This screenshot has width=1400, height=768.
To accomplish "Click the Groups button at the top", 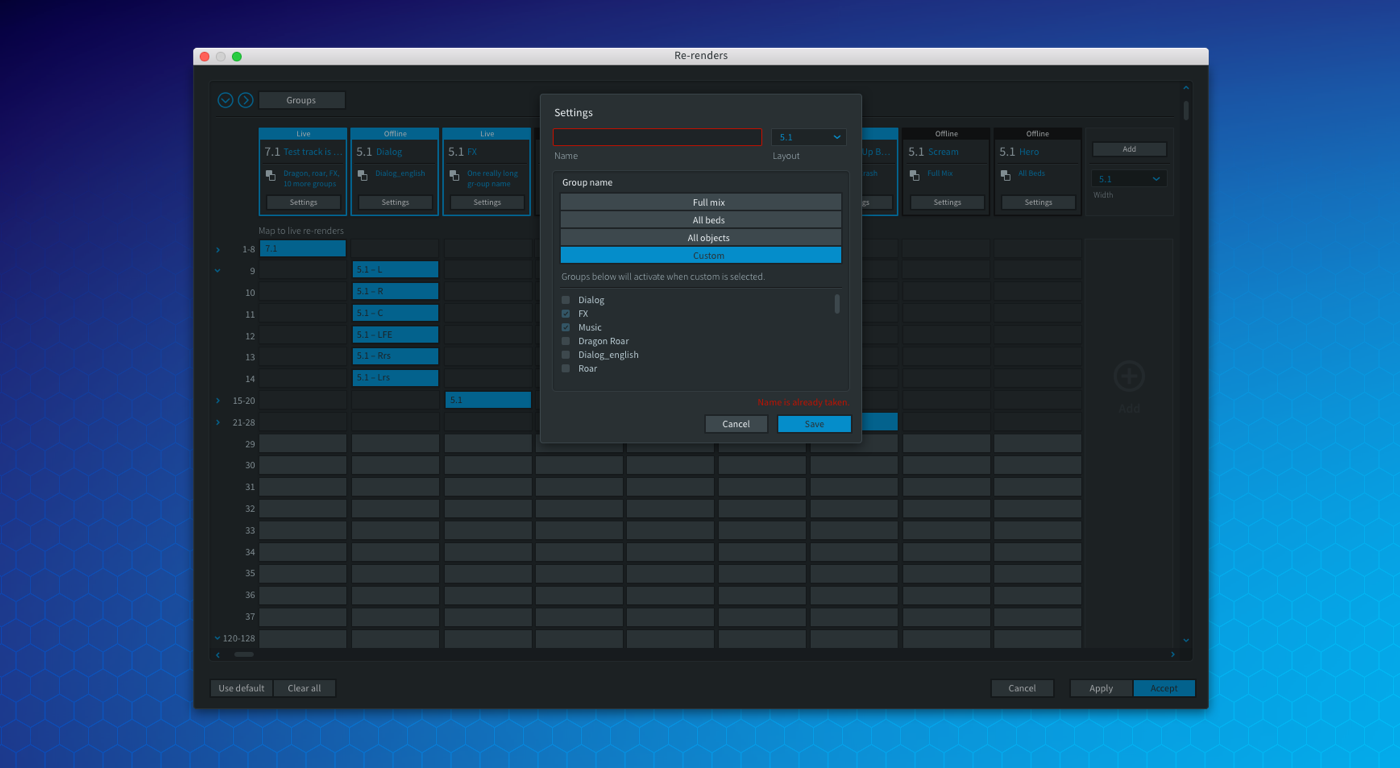I will click(302, 100).
